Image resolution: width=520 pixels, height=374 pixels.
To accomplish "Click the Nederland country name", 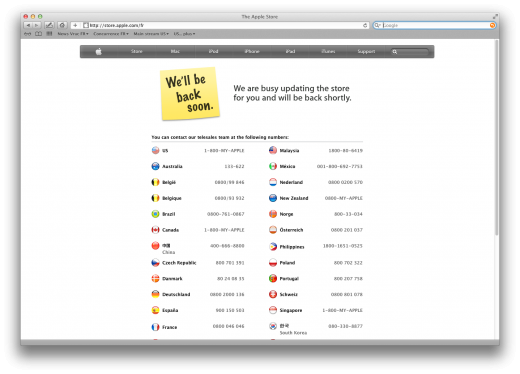I will [291, 182].
